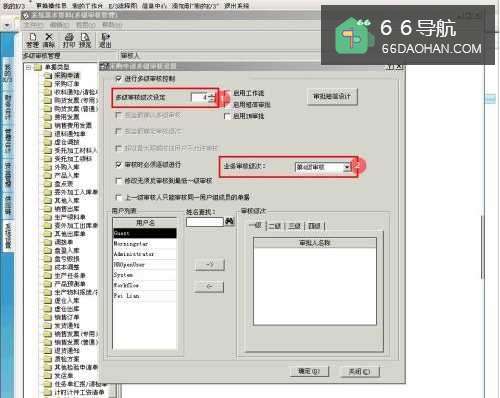Image resolution: width=500 pixels, height=398 pixels.
Task: Select Workflow in the user list
Action: pos(145,285)
